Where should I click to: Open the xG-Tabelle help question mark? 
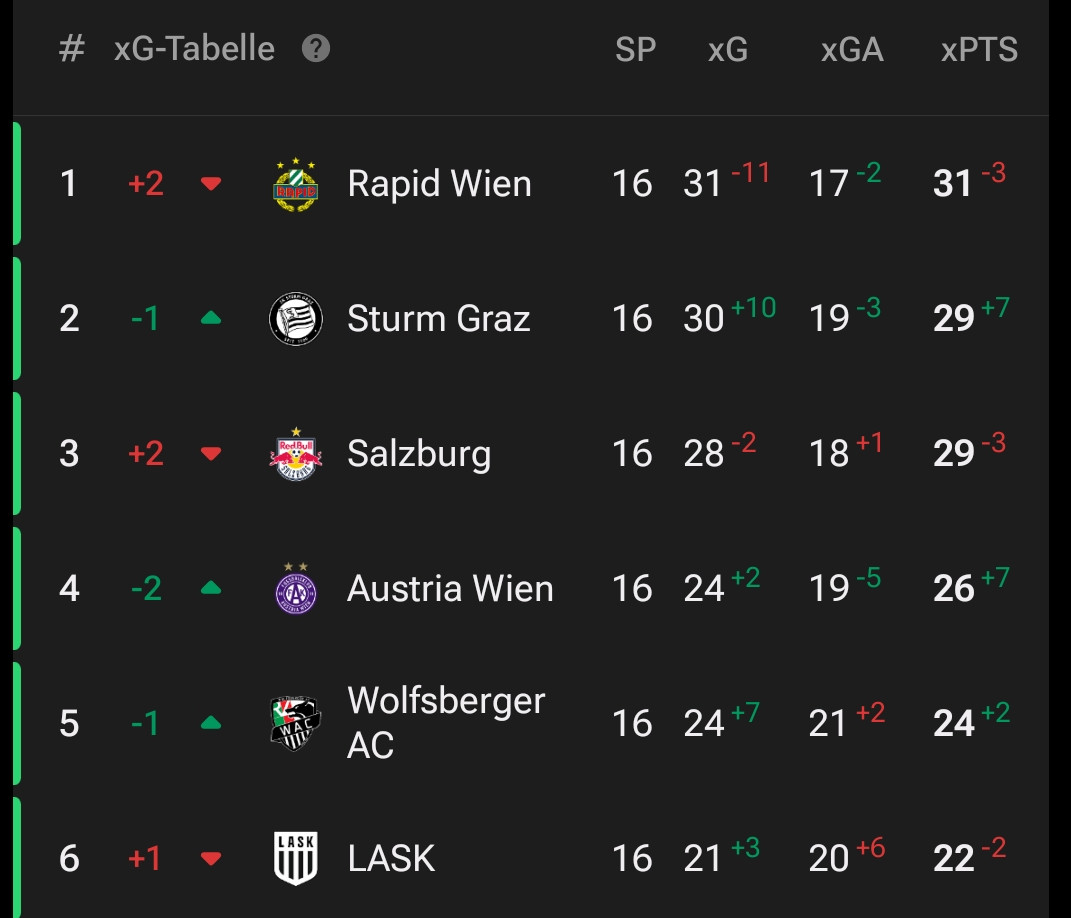coord(316,49)
